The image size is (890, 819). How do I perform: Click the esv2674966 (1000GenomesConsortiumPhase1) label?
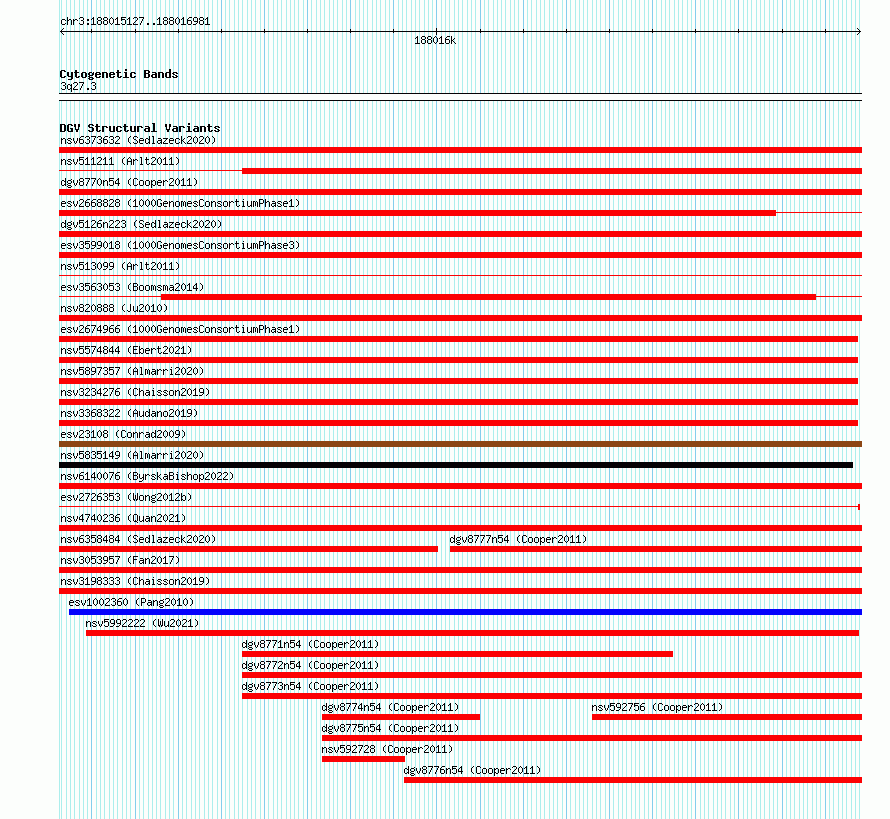(180, 329)
